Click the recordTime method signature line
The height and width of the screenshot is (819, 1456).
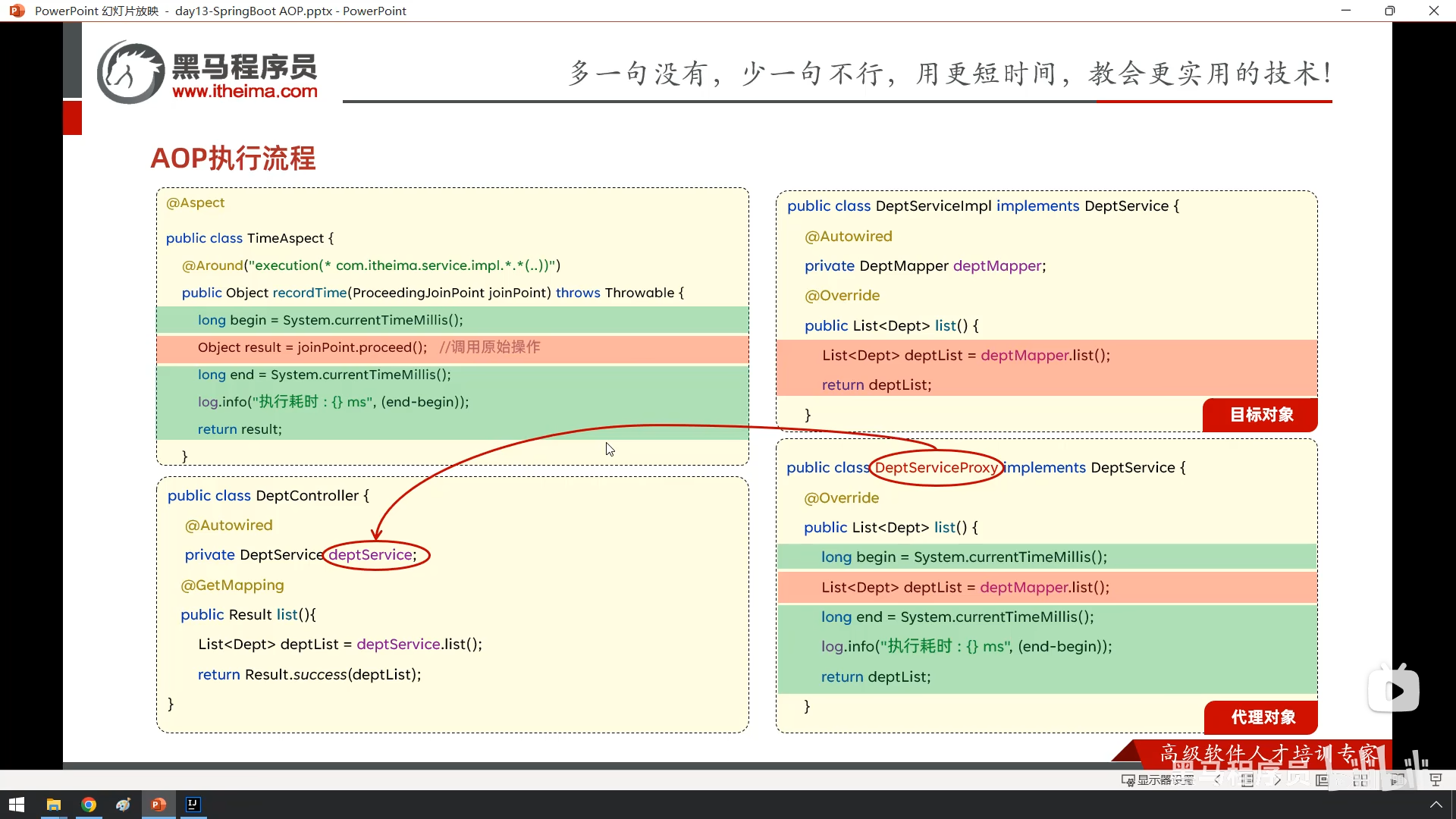pos(432,293)
